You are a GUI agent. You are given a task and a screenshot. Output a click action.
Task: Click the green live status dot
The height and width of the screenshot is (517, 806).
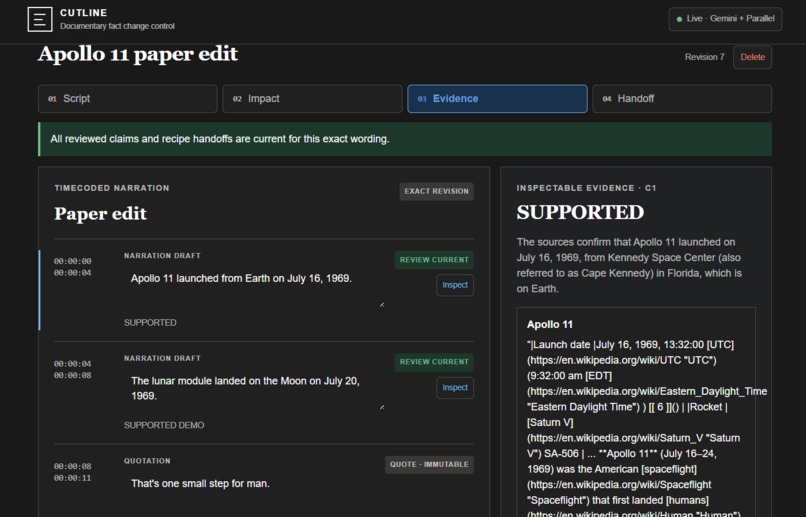click(x=679, y=19)
